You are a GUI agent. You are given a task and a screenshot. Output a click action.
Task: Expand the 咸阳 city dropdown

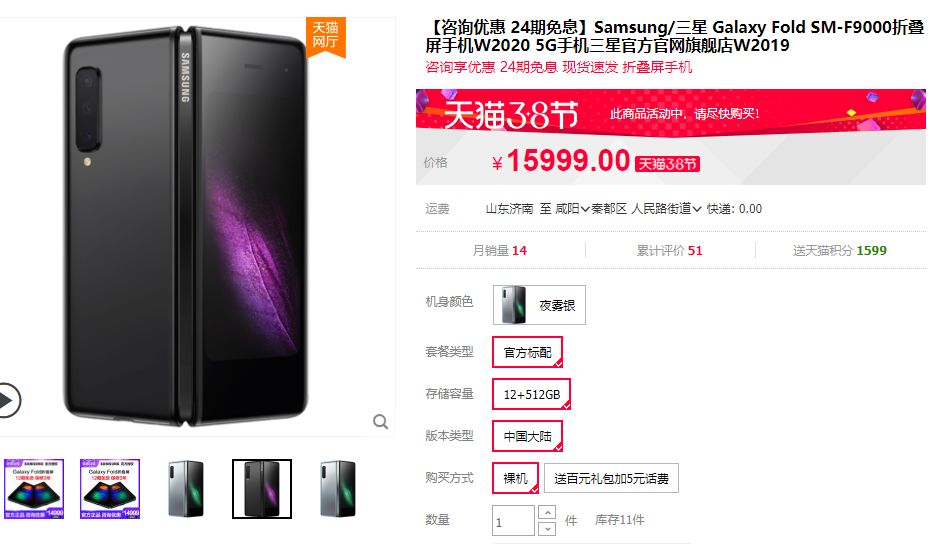pos(572,208)
